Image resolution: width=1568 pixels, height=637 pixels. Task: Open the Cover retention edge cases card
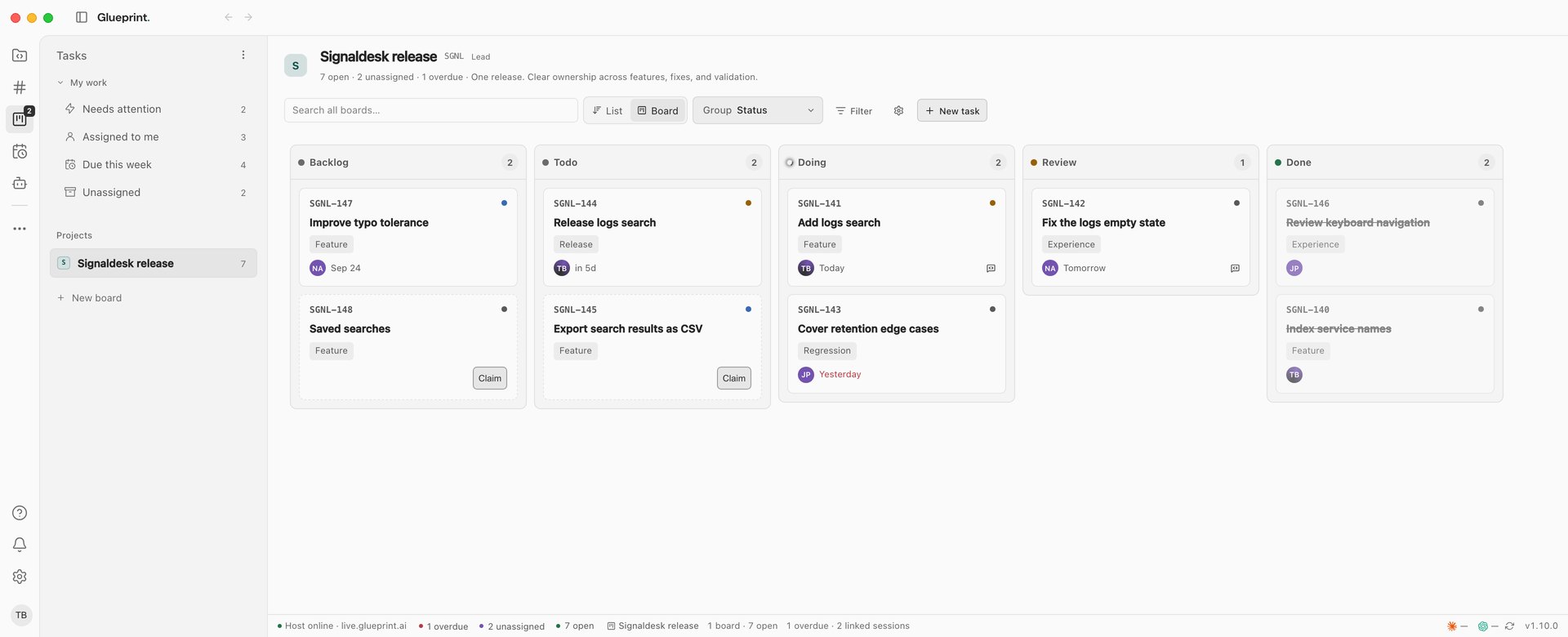tap(897, 344)
